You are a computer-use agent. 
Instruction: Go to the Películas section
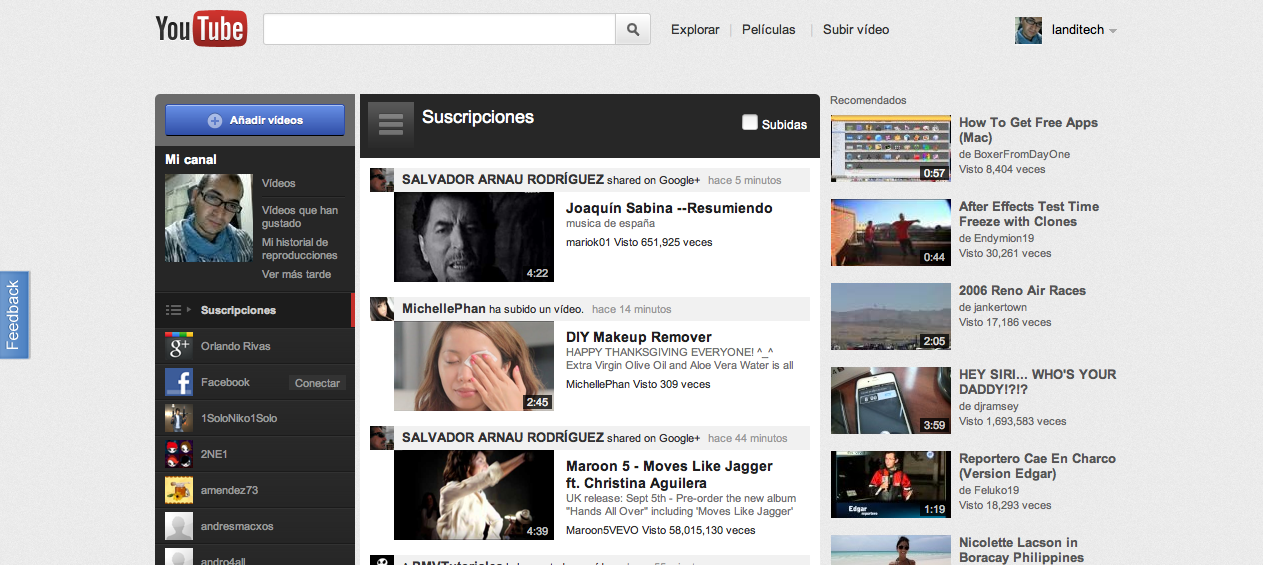click(x=768, y=30)
